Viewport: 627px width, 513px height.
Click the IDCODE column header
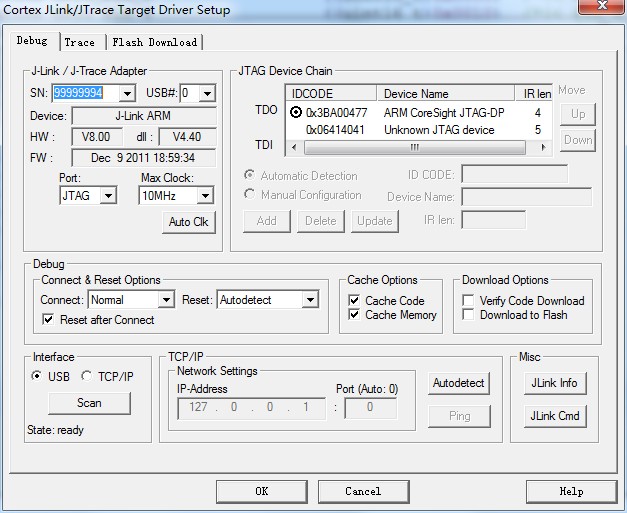tap(331, 94)
